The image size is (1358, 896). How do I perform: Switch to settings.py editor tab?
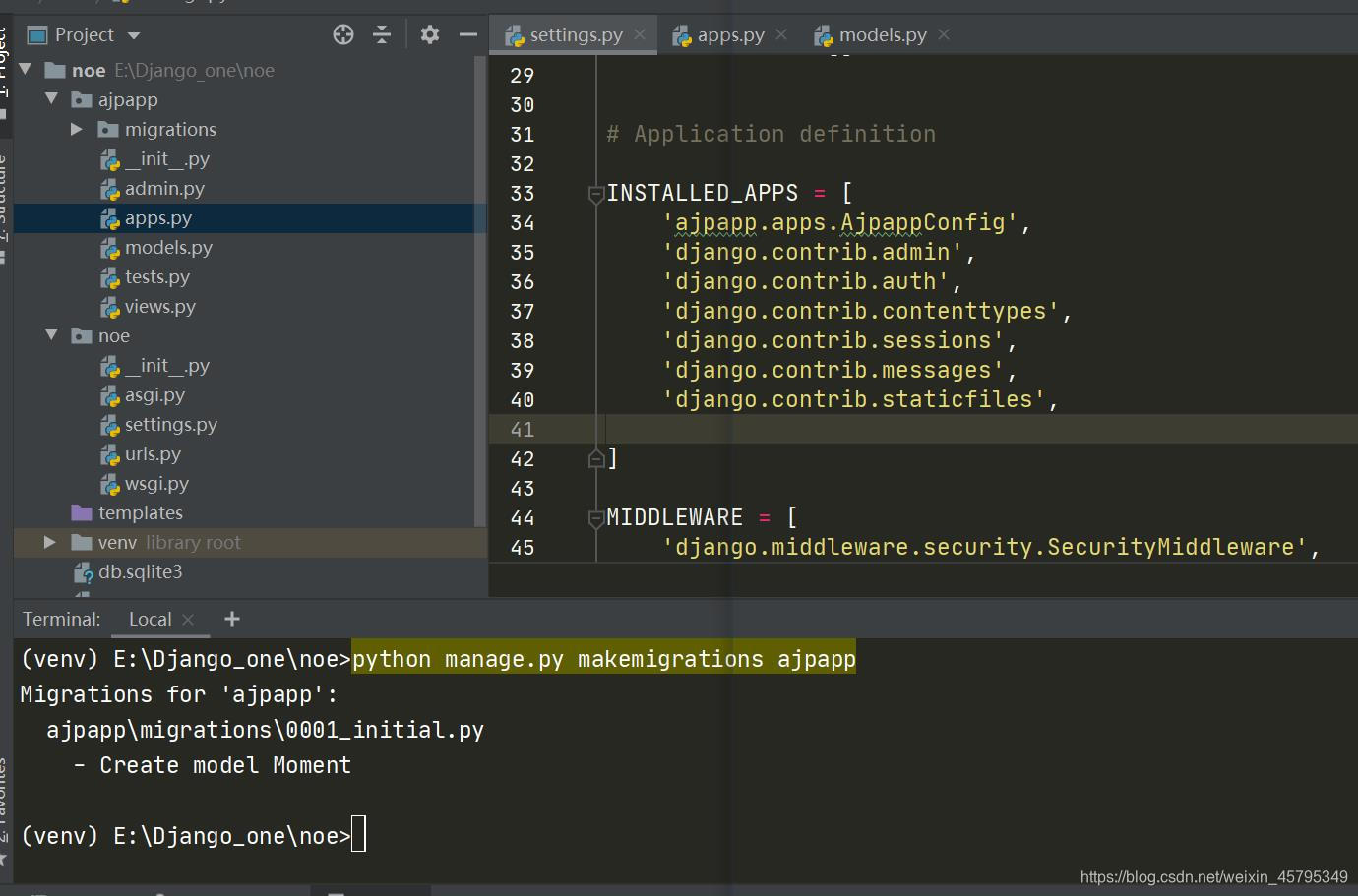[x=576, y=35]
